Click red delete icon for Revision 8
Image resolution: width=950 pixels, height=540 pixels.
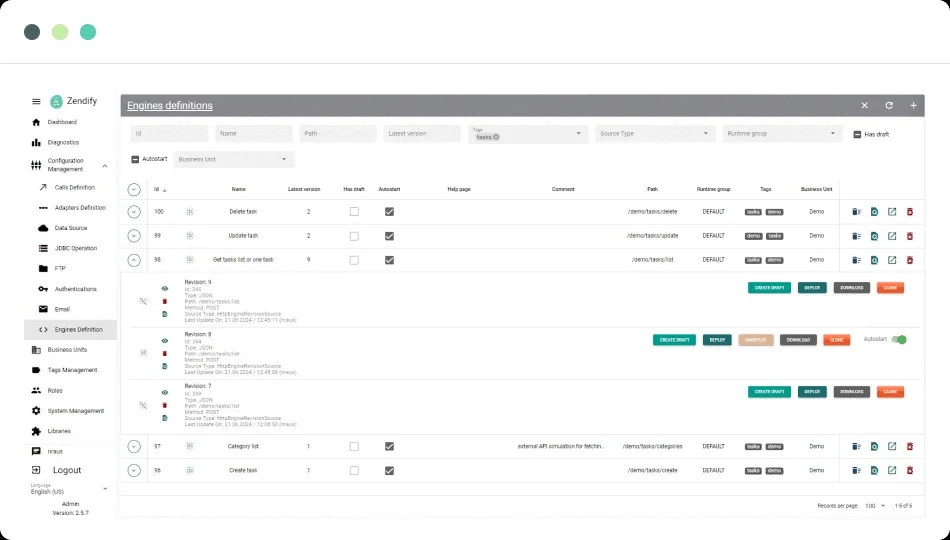click(165, 352)
